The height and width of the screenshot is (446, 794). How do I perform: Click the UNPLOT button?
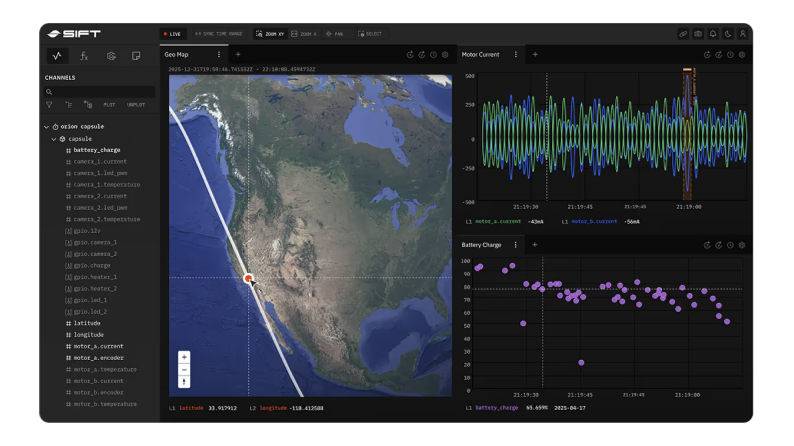click(136, 105)
